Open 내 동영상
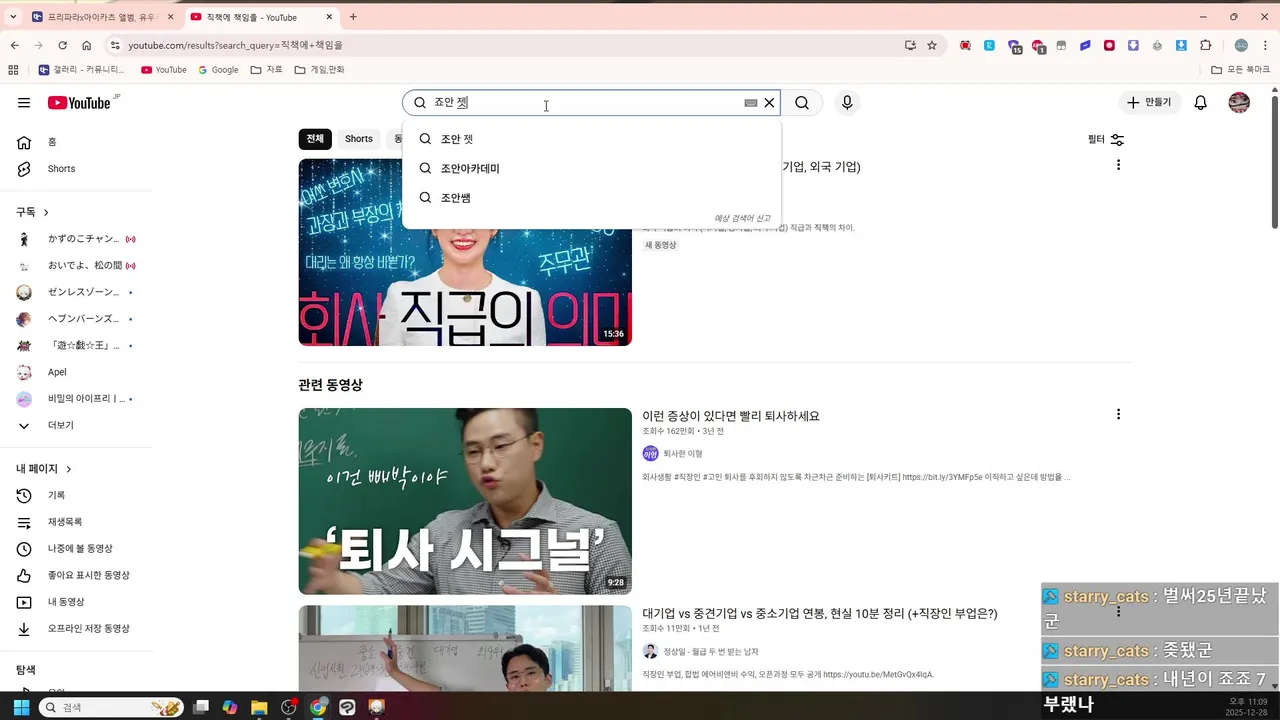Image resolution: width=1280 pixels, height=720 pixels. [78, 602]
